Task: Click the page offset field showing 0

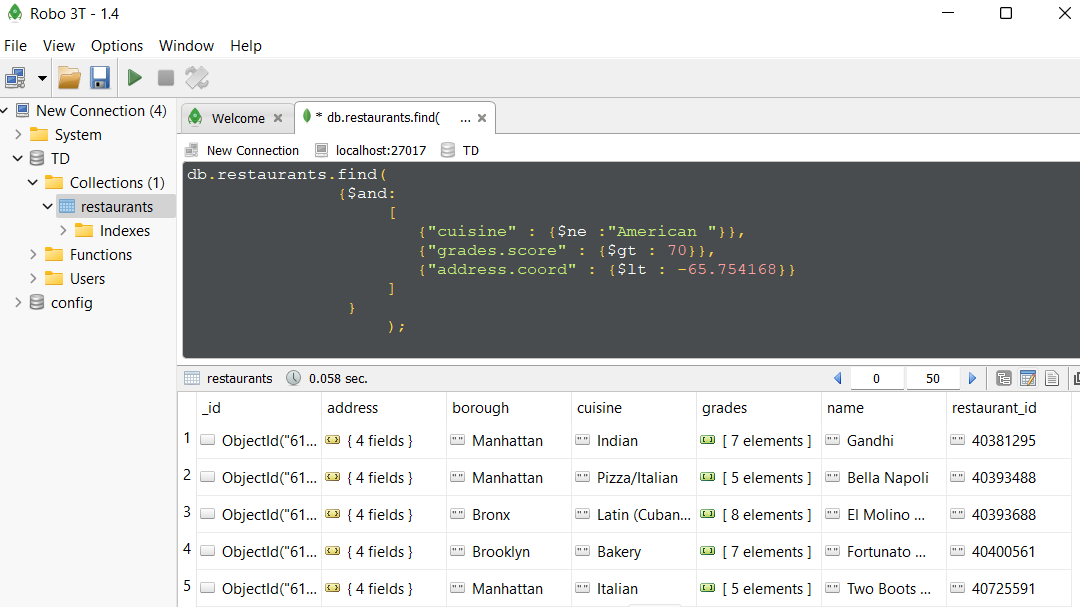Action: click(876, 378)
